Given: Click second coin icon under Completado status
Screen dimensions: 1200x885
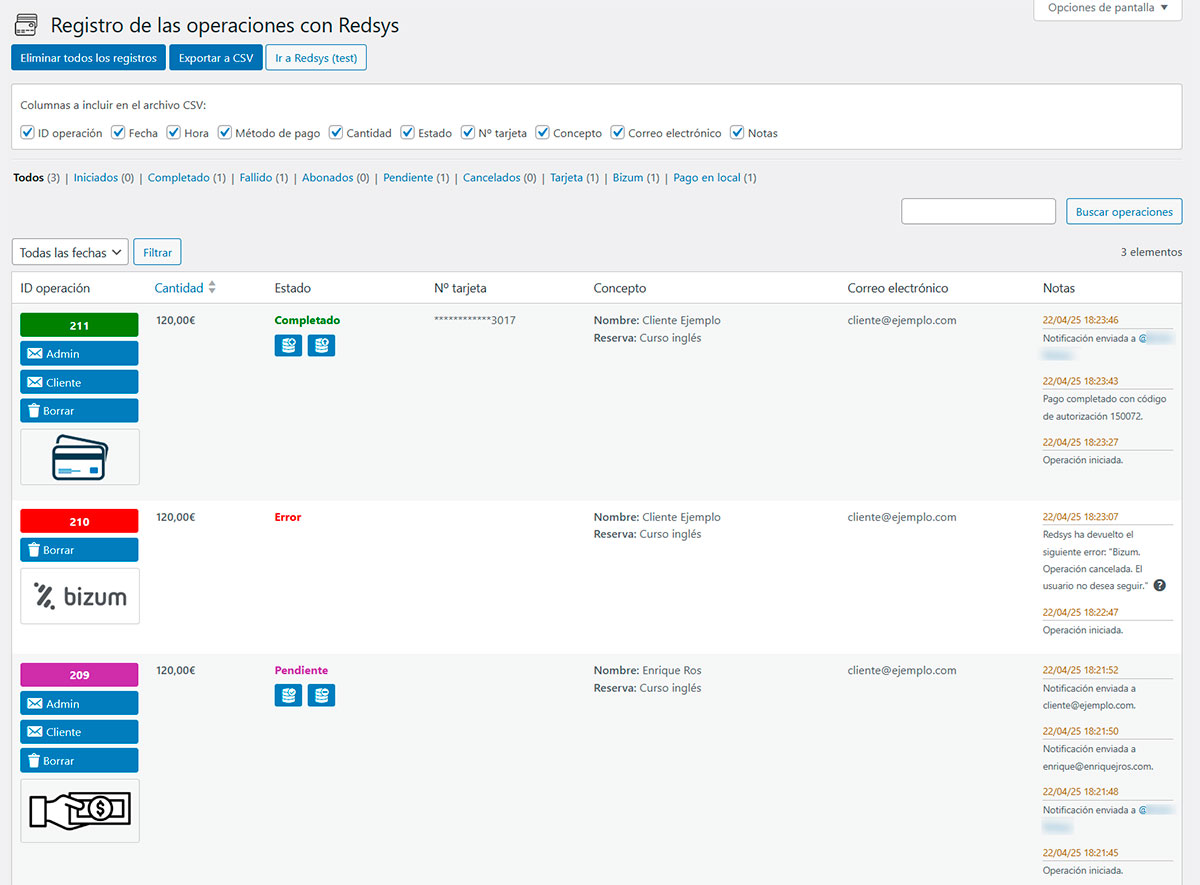Looking at the screenshot, I should (x=321, y=345).
